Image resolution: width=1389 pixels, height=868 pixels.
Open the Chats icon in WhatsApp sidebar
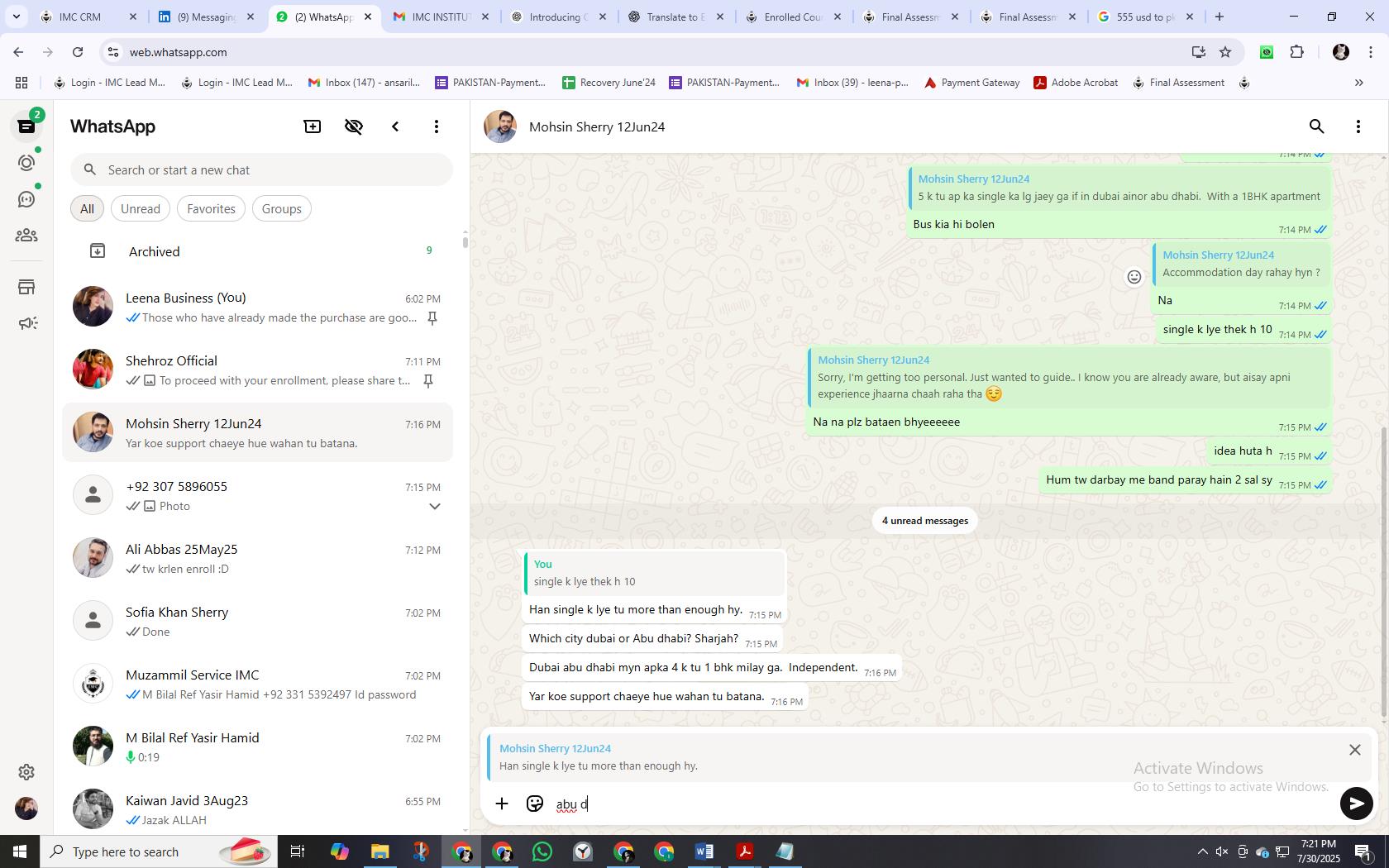(x=26, y=126)
